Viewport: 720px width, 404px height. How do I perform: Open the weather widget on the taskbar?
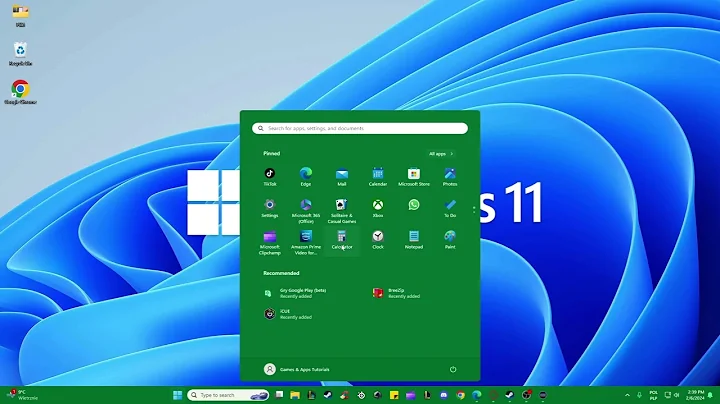[22, 395]
